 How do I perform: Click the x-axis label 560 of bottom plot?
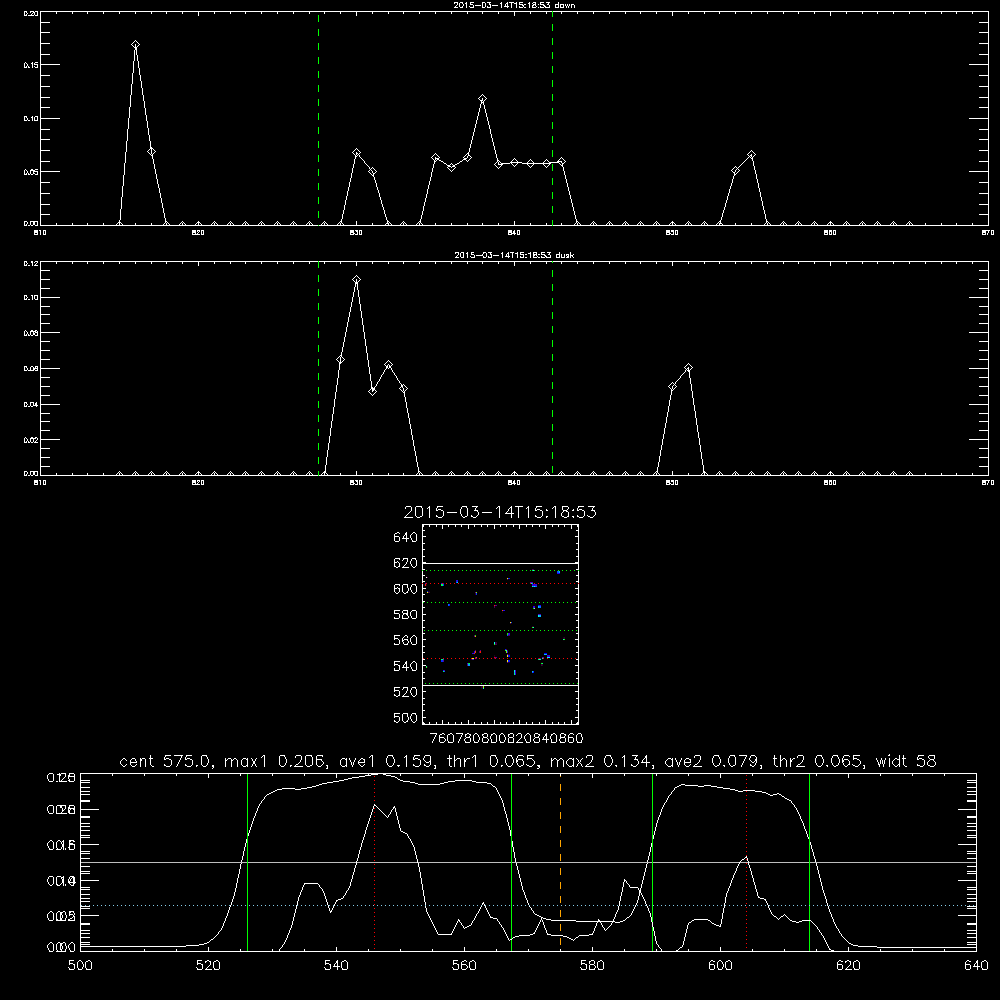[x=464, y=966]
